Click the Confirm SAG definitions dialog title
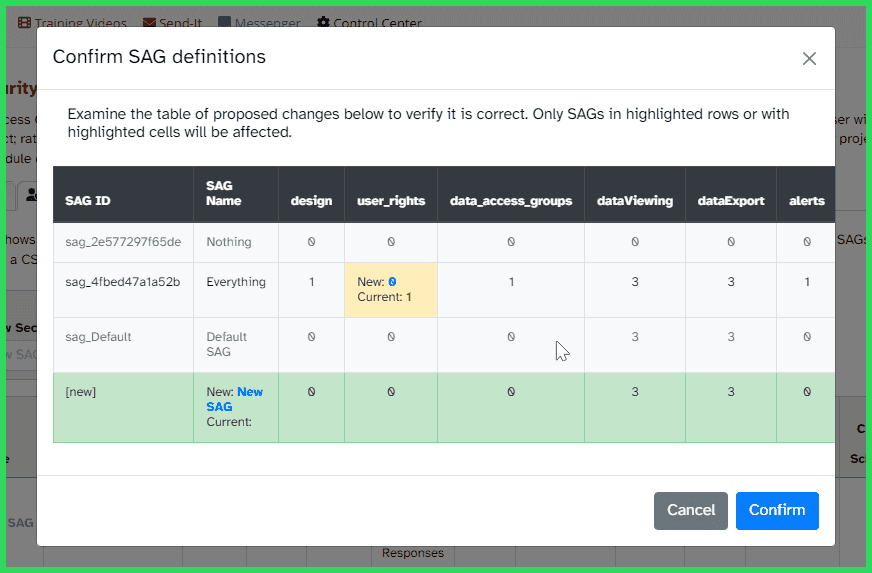The height and width of the screenshot is (573, 872). click(159, 57)
